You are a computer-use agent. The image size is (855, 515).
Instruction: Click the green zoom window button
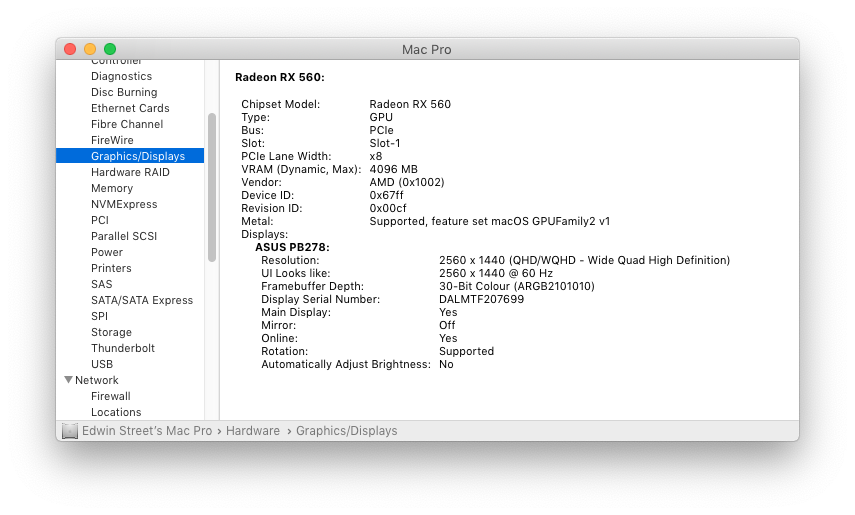pyautogui.click(x=110, y=49)
